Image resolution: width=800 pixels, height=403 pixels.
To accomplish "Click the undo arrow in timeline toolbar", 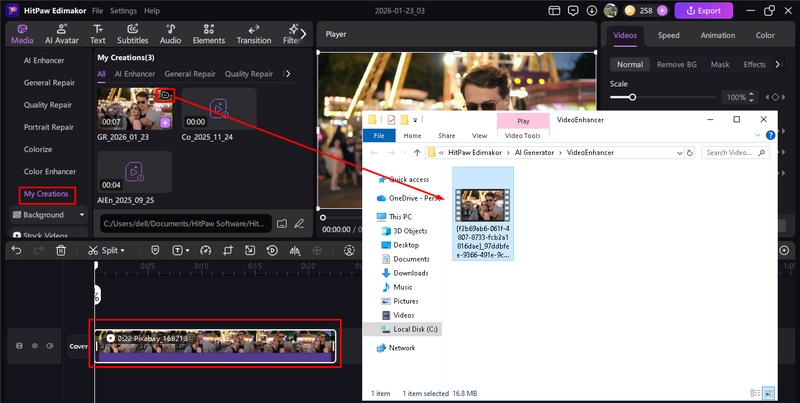I will coord(17,250).
